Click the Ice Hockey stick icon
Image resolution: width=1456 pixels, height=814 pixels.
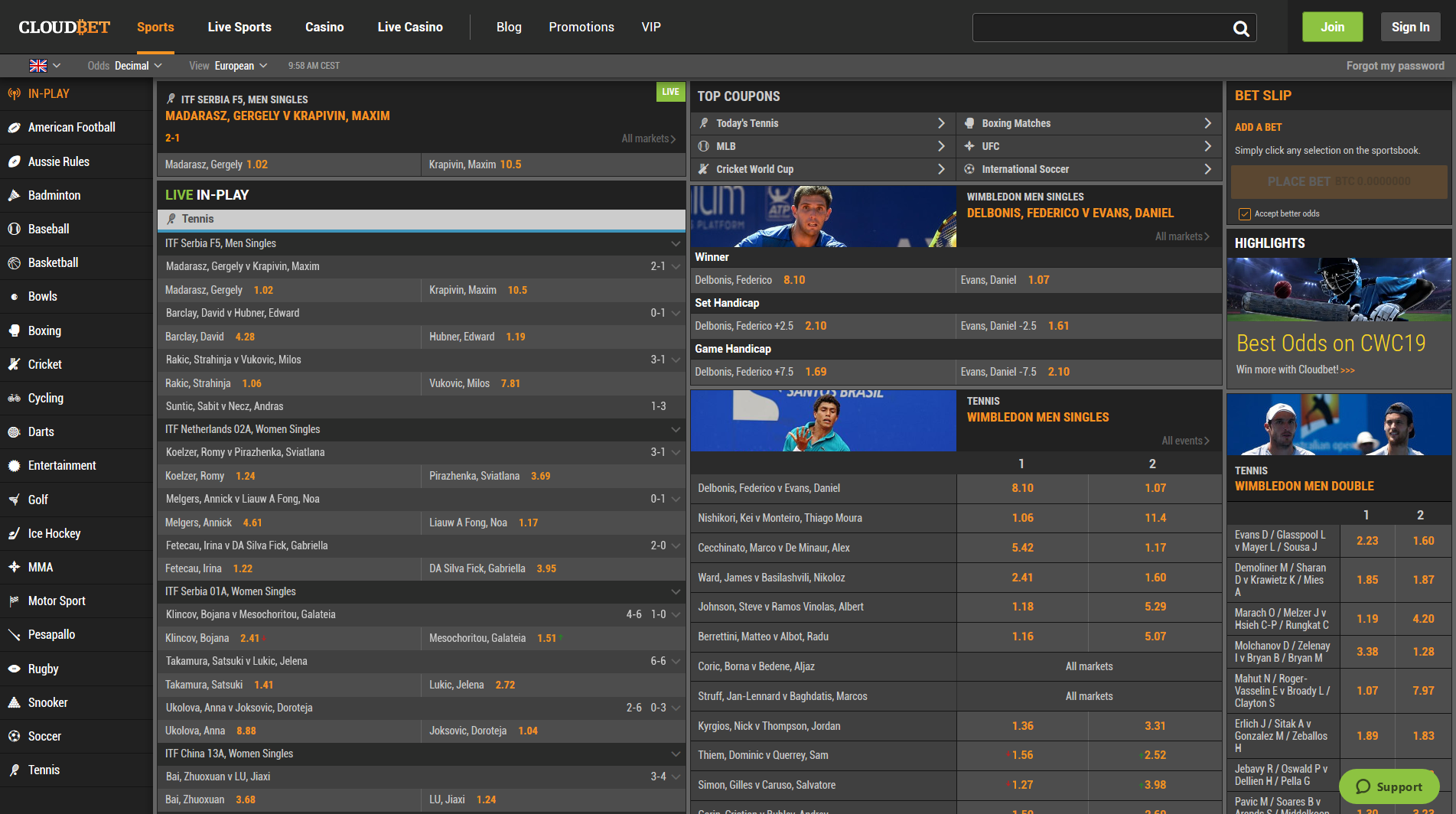coord(14,533)
